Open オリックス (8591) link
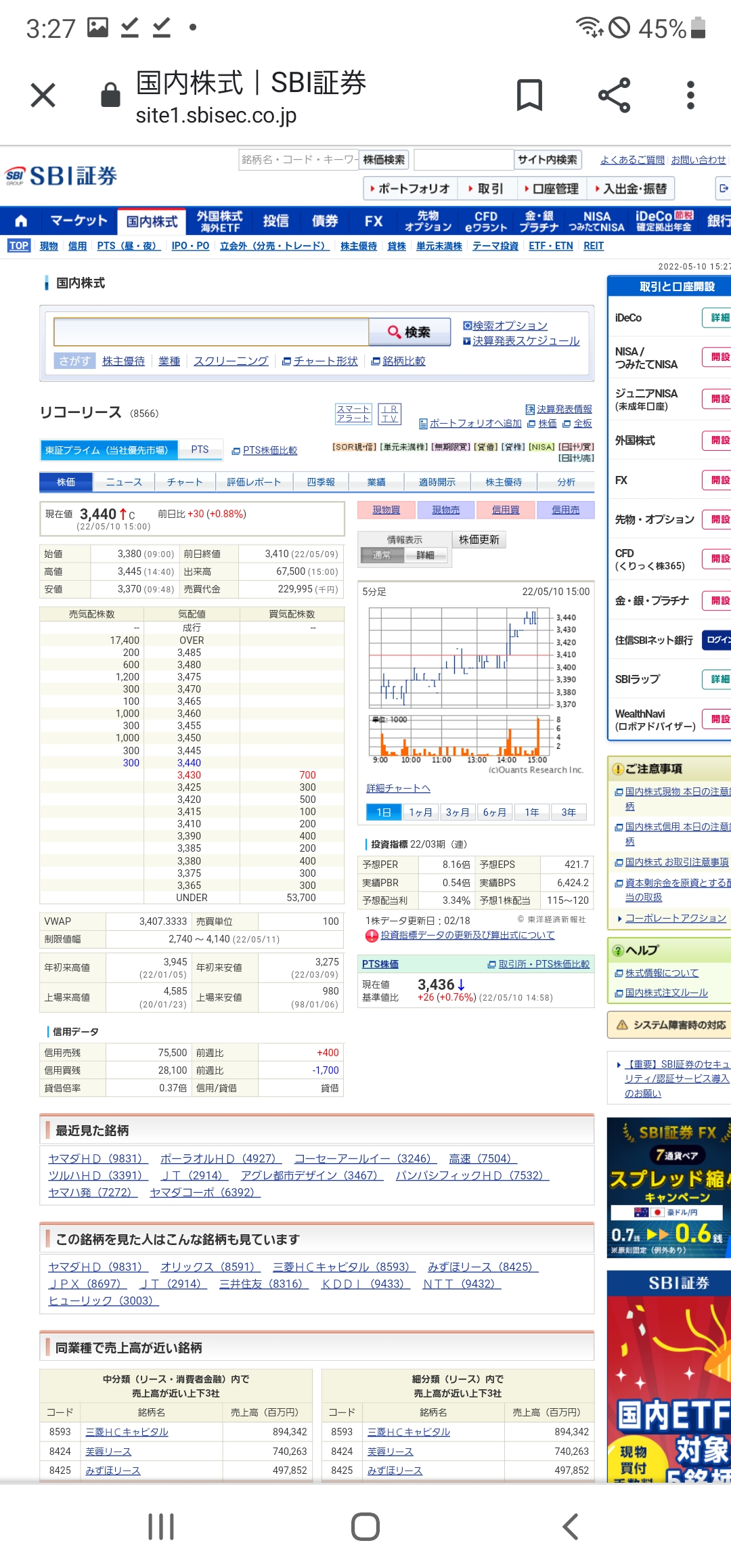731x1568 pixels. pos(210,1267)
